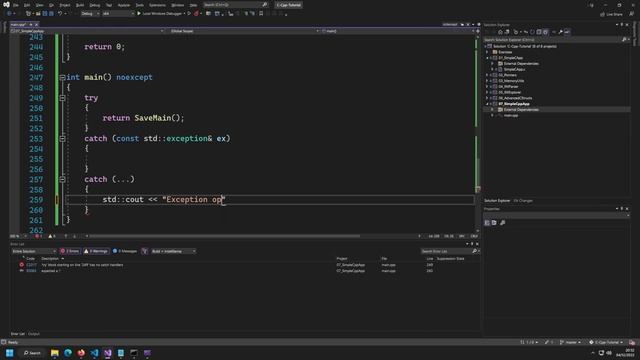640x360 pixels.
Task: Open the Build menu
Action: [x=80, y=5]
